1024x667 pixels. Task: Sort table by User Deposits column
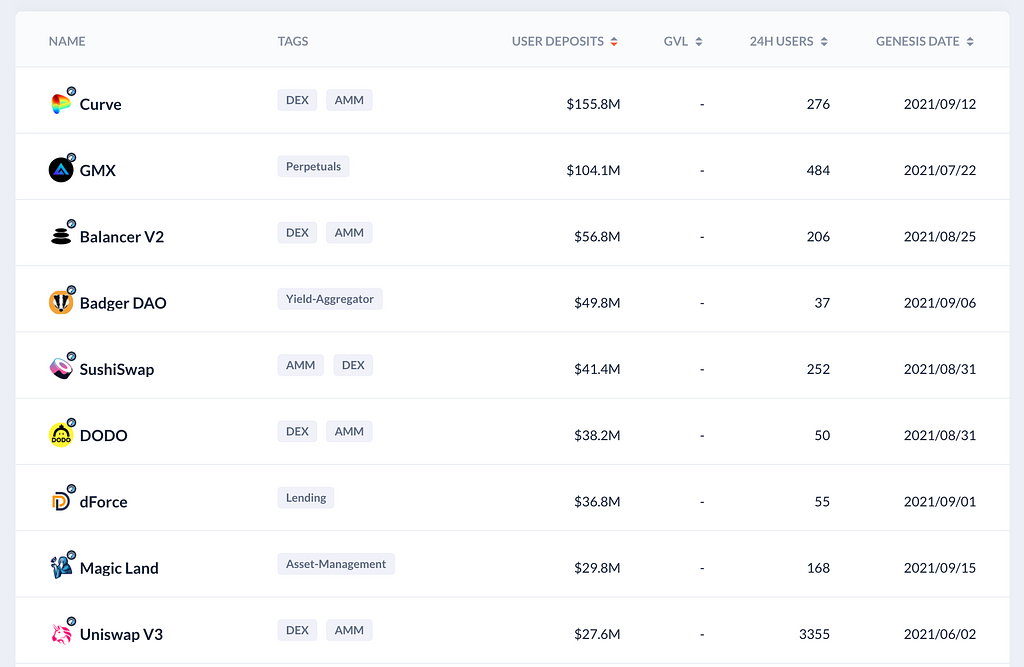pos(565,42)
